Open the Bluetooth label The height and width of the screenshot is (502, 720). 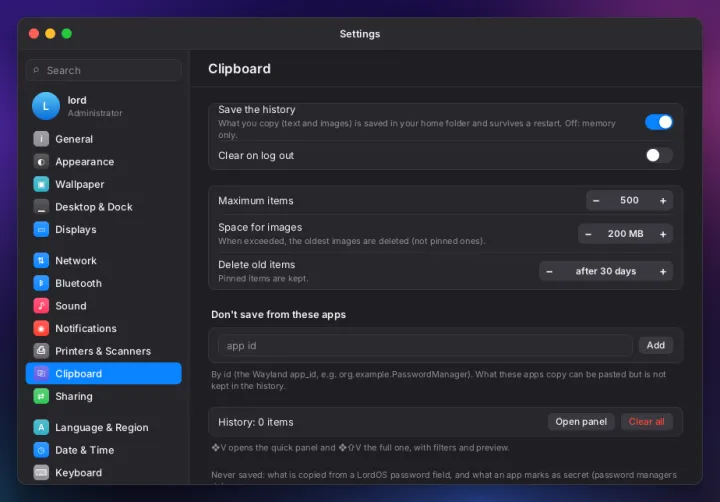pos(79,283)
